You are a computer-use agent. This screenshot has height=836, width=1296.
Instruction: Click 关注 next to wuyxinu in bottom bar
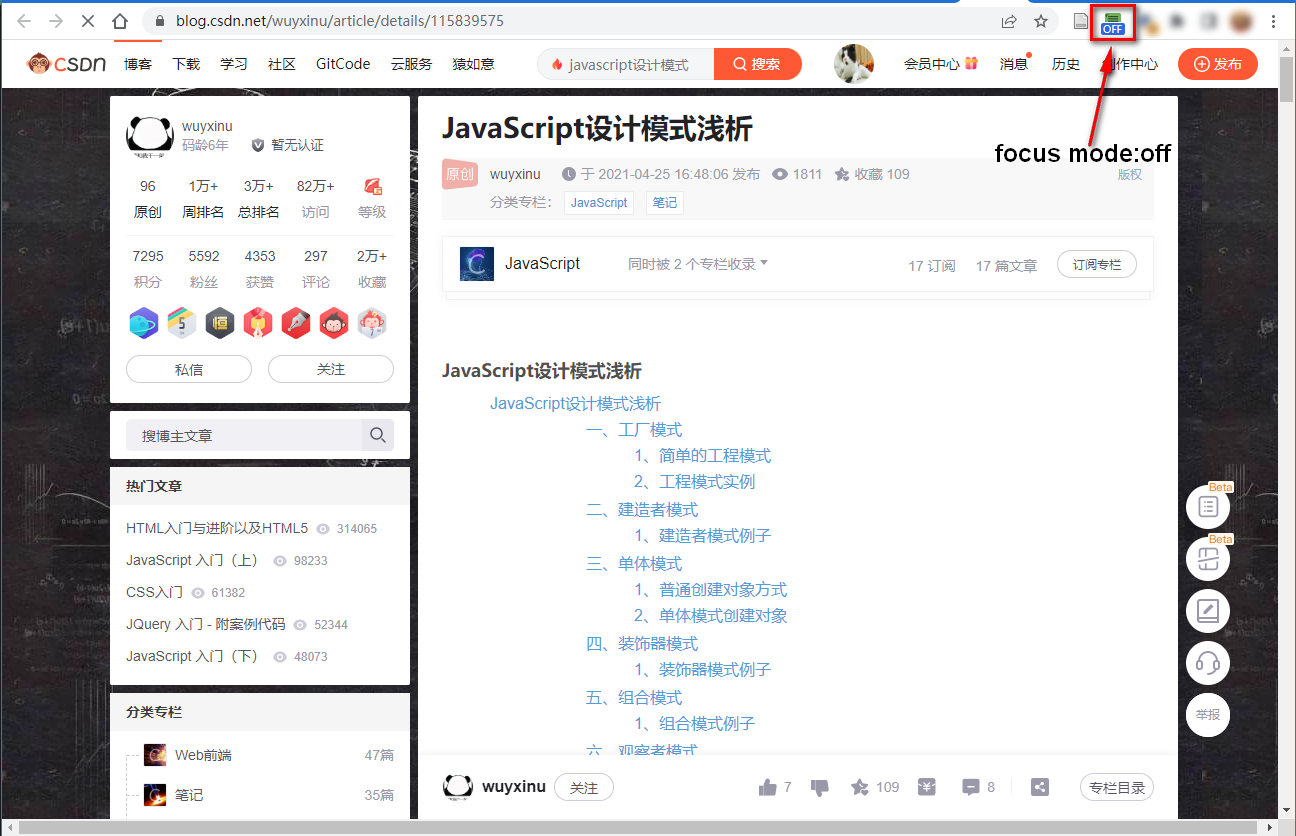click(x=584, y=787)
